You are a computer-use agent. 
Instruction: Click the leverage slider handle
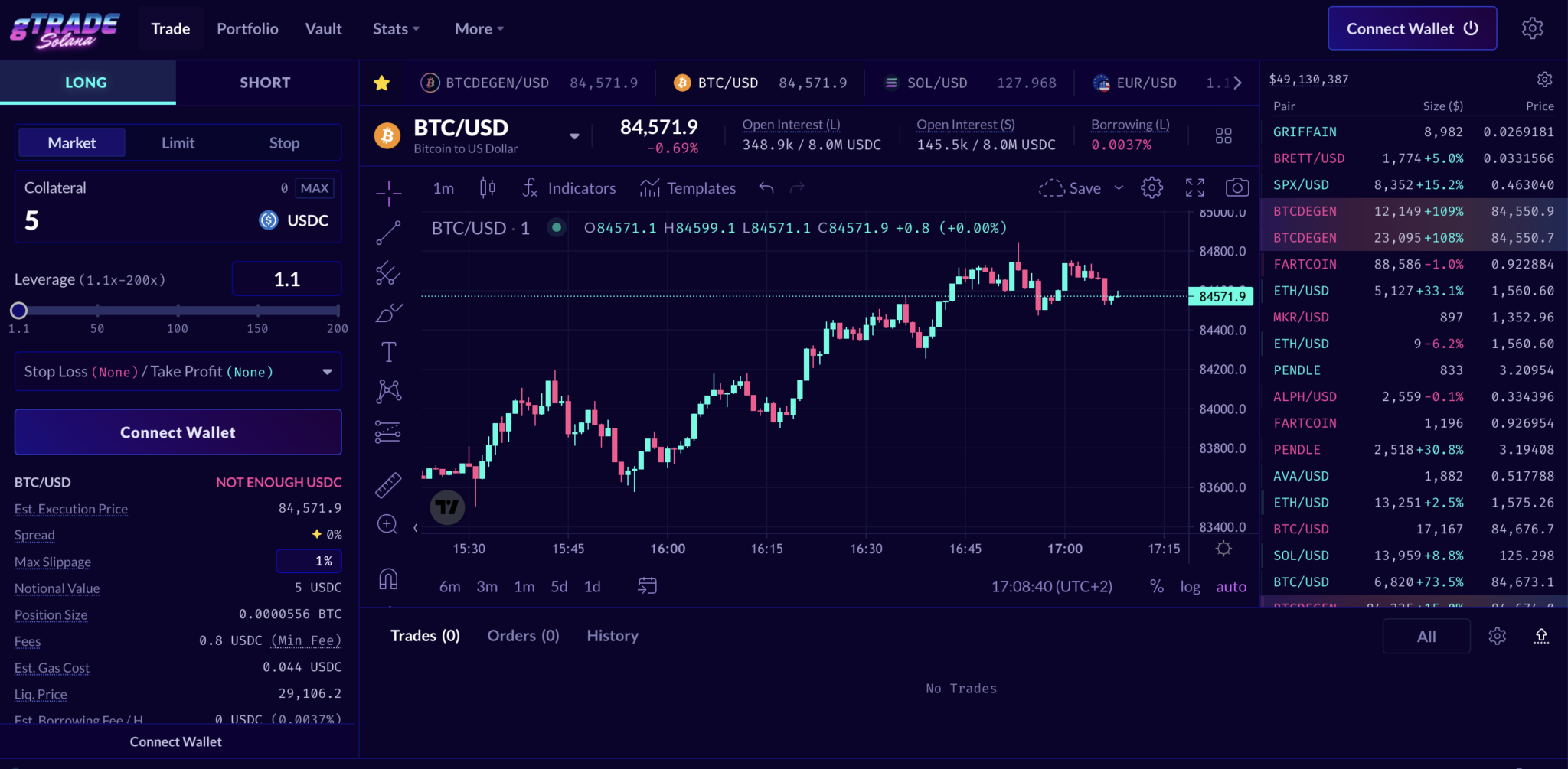click(19, 310)
